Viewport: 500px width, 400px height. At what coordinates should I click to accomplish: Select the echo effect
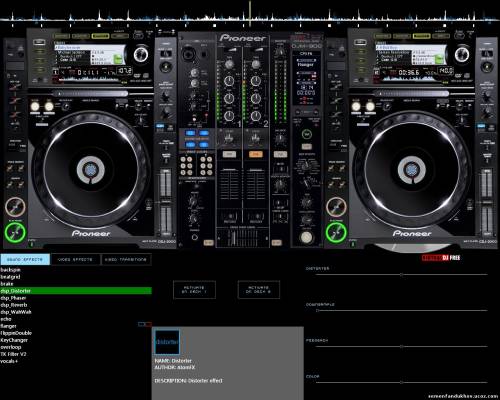coord(6,319)
